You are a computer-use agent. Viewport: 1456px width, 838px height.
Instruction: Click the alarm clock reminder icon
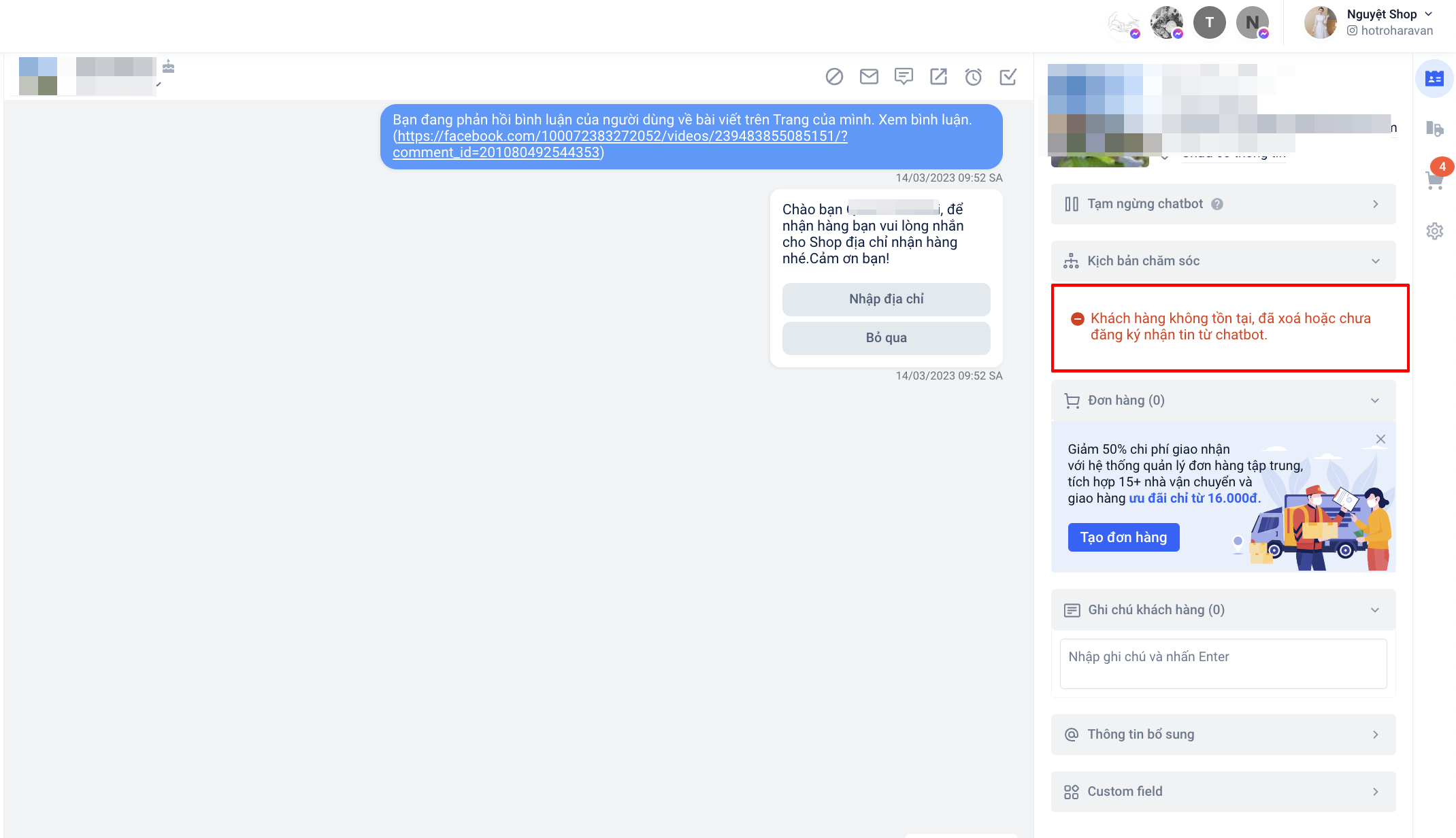coord(973,77)
